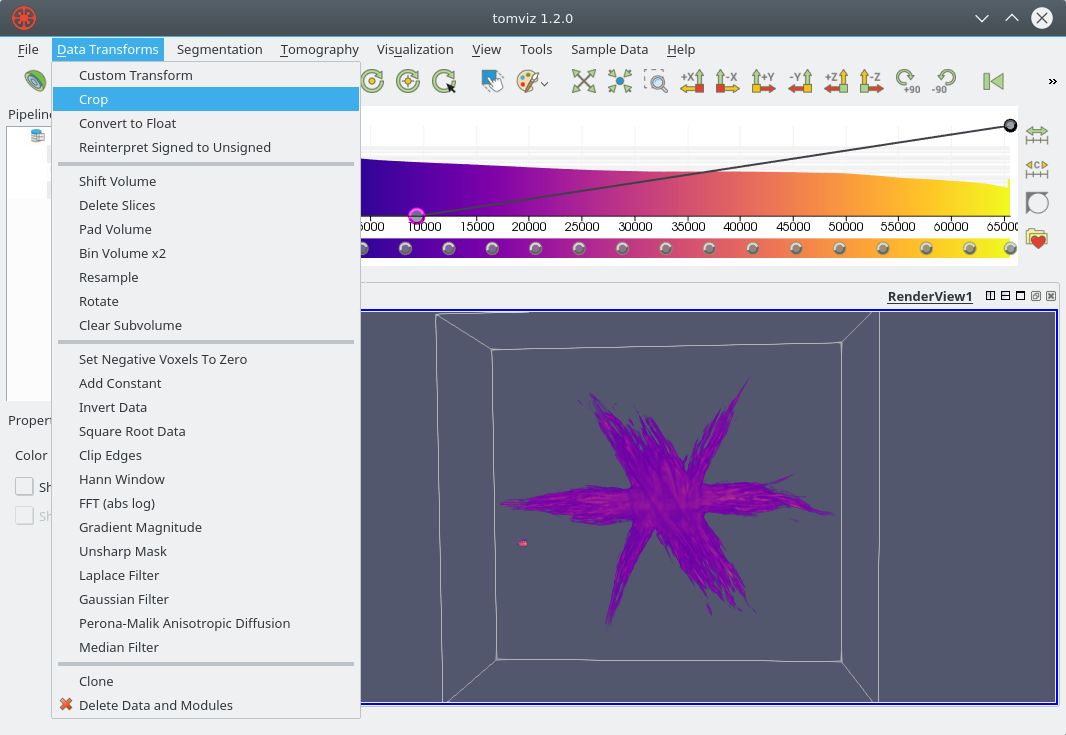Select the Zoom to Box magnifier icon
Viewport: 1066px width, 735px height.
click(655, 82)
